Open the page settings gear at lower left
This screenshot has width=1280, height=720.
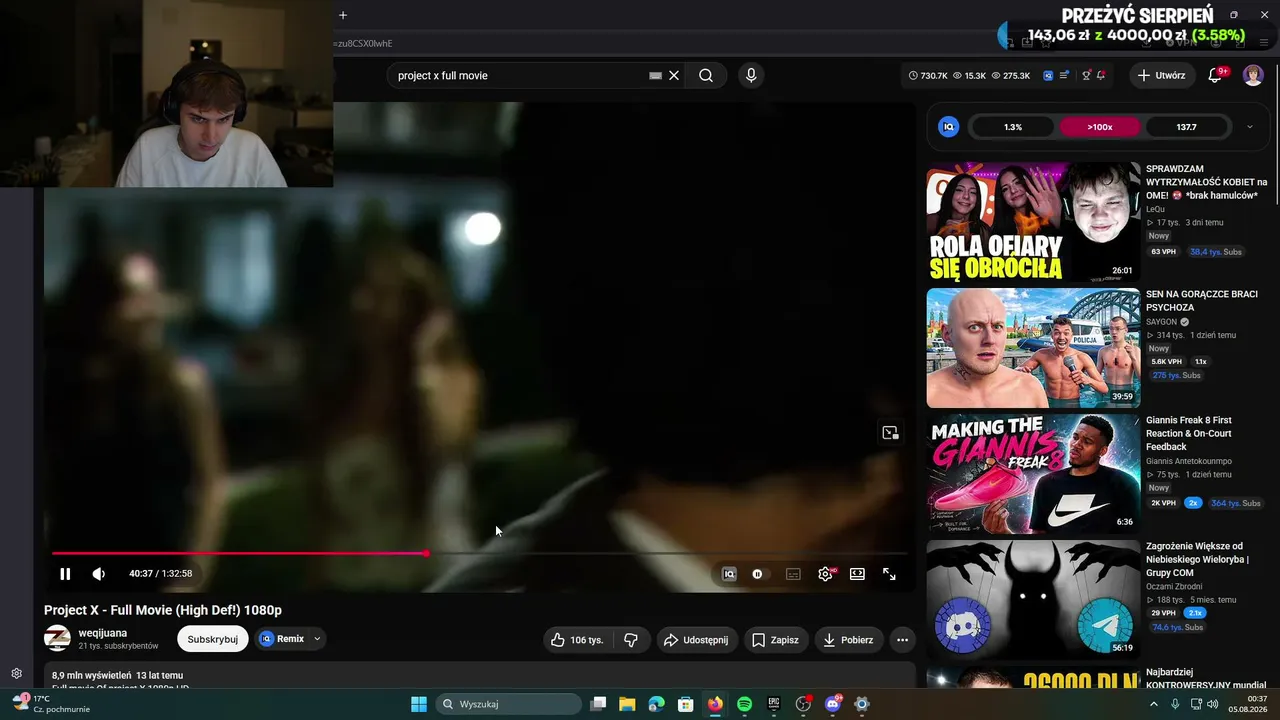click(16, 673)
